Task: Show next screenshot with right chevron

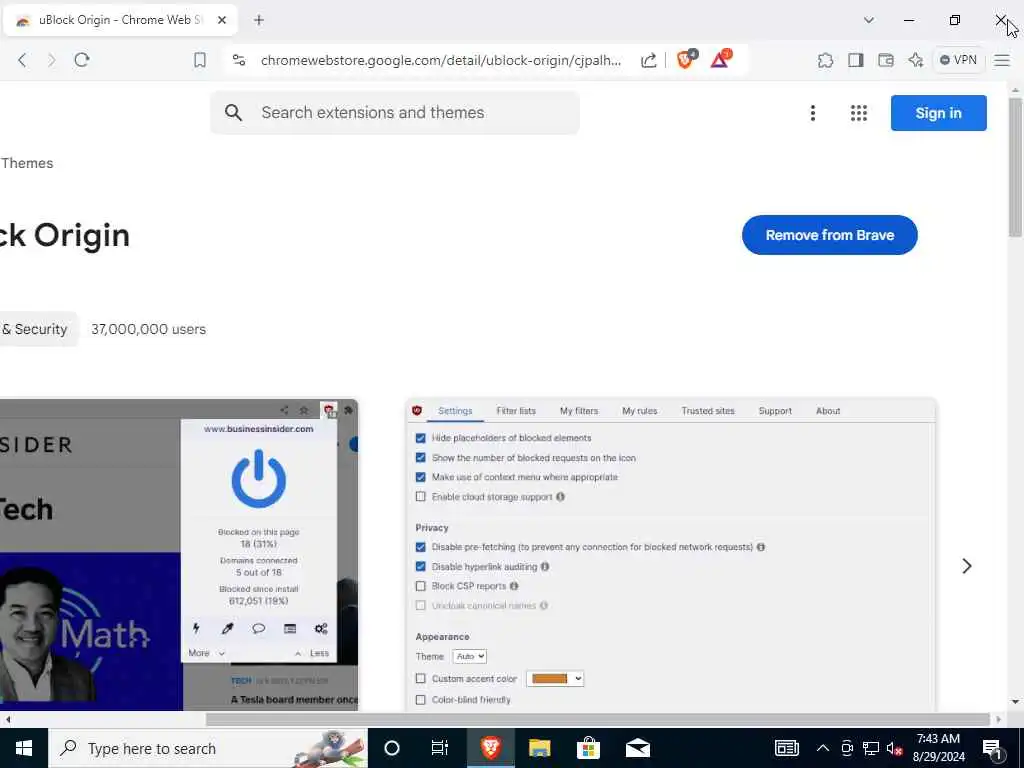Action: pyautogui.click(x=967, y=566)
